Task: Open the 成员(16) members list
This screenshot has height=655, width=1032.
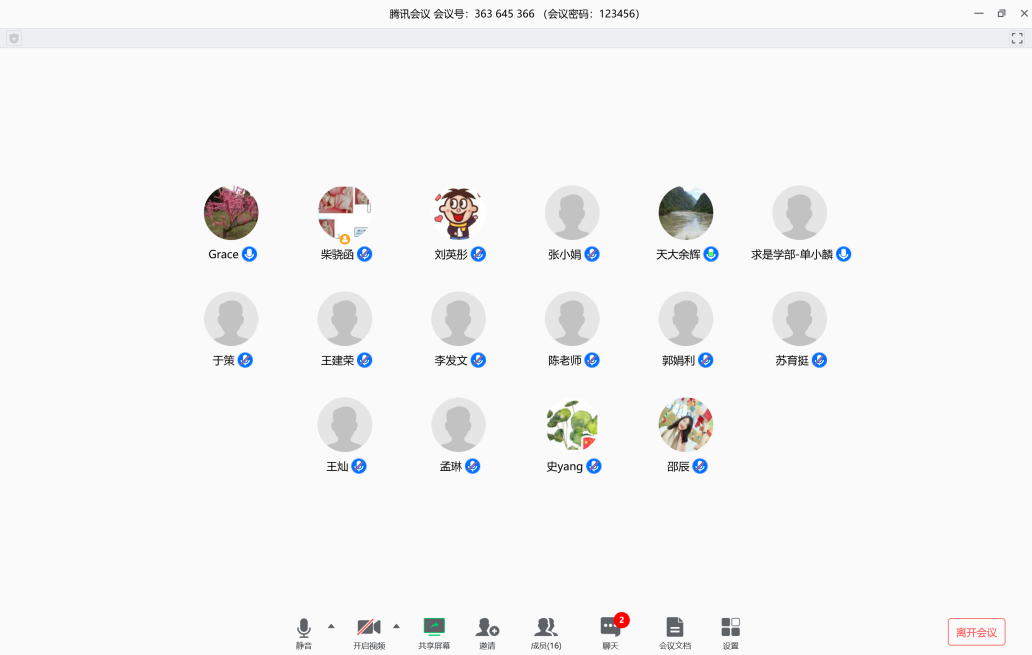Action: [x=545, y=628]
